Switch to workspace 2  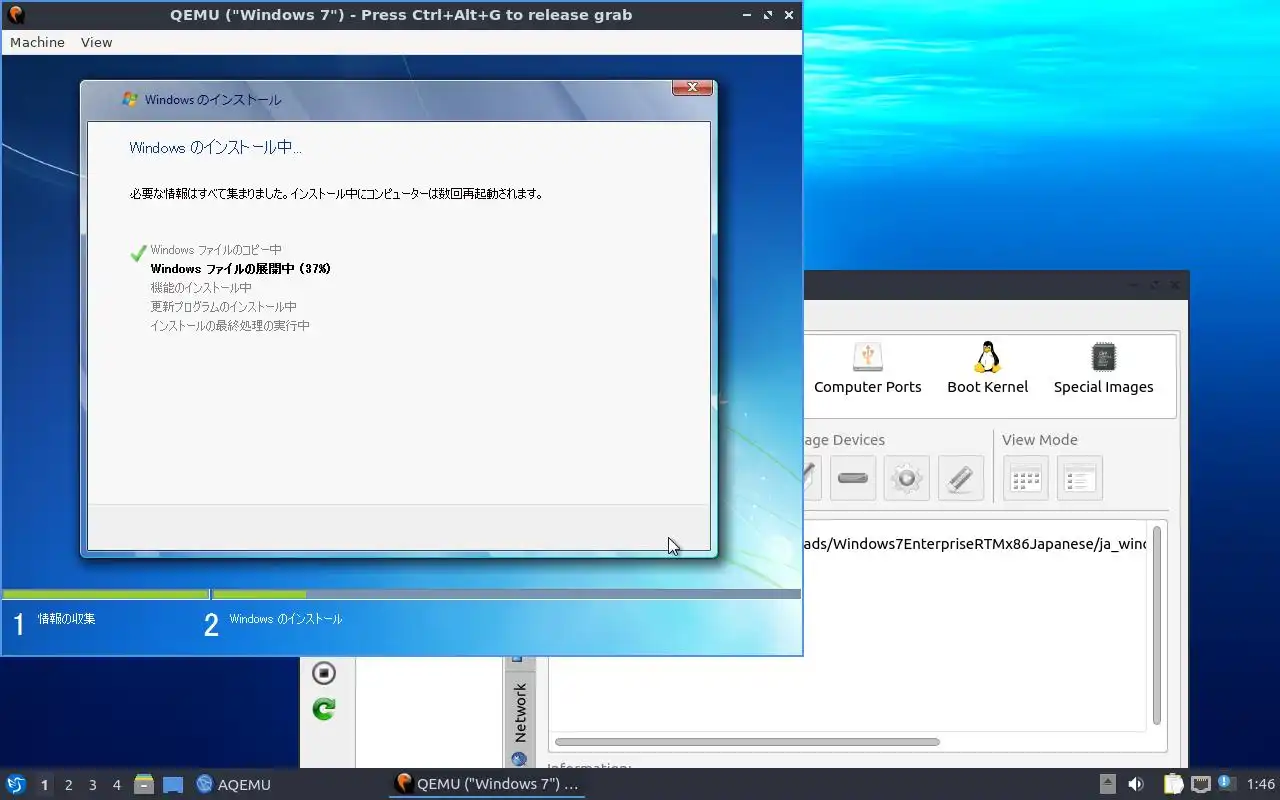click(69, 785)
